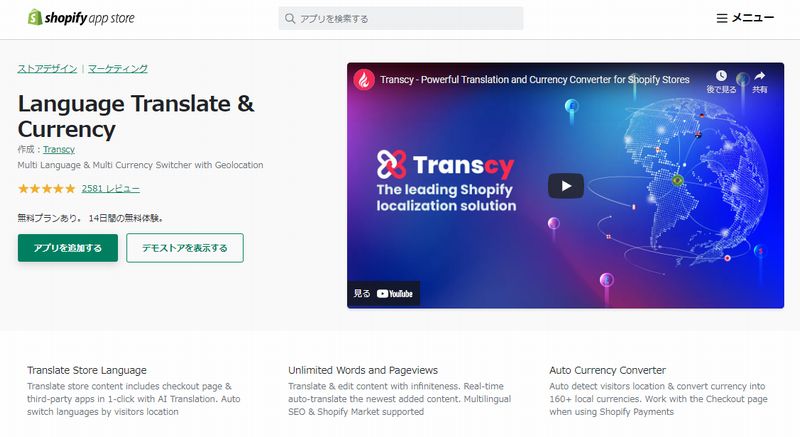800x437 pixels.
Task: Click the Shopify app store logo
Action: 81,18
